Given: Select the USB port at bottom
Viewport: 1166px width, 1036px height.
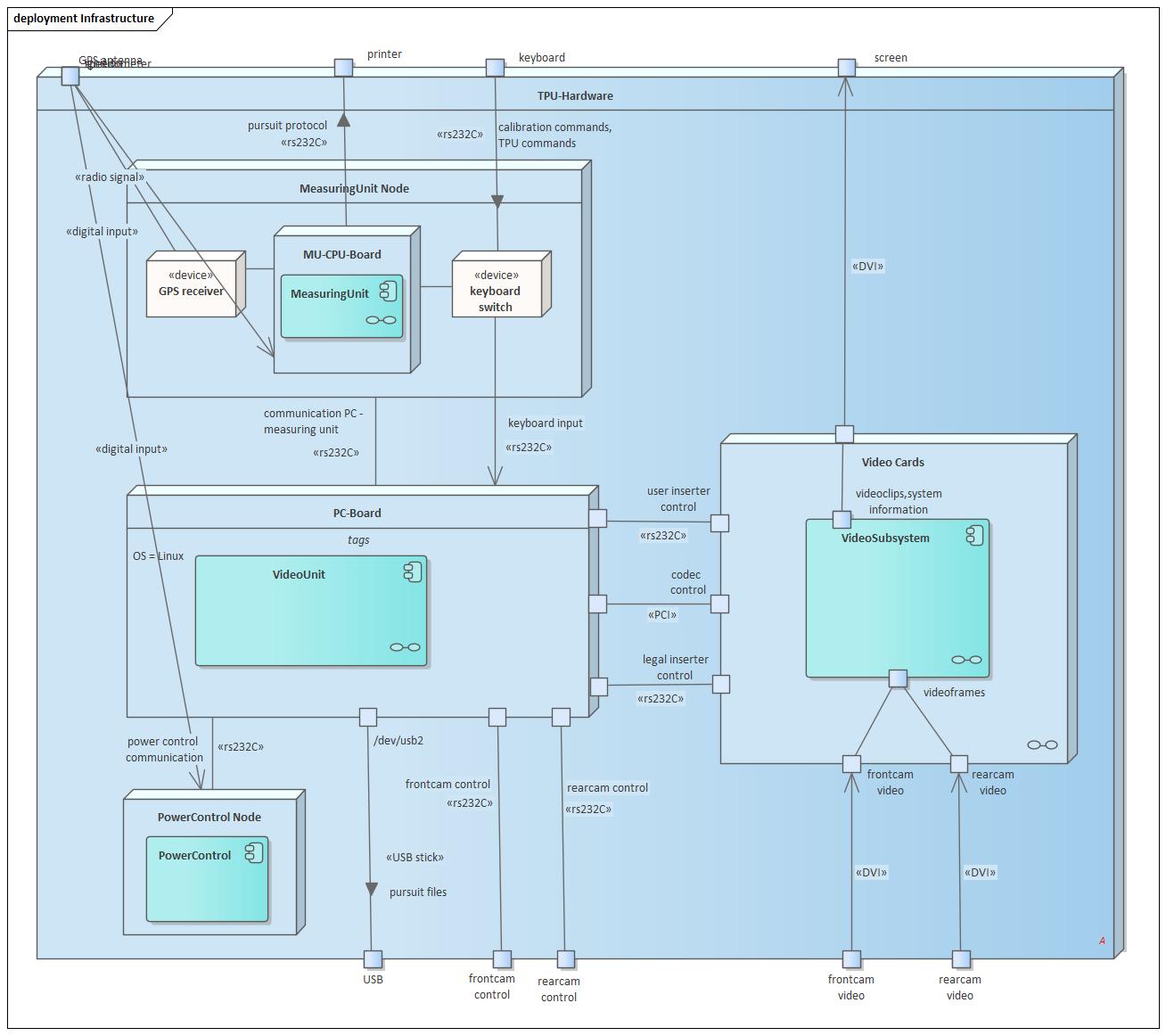Looking at the screenshot, I should 373,959.
